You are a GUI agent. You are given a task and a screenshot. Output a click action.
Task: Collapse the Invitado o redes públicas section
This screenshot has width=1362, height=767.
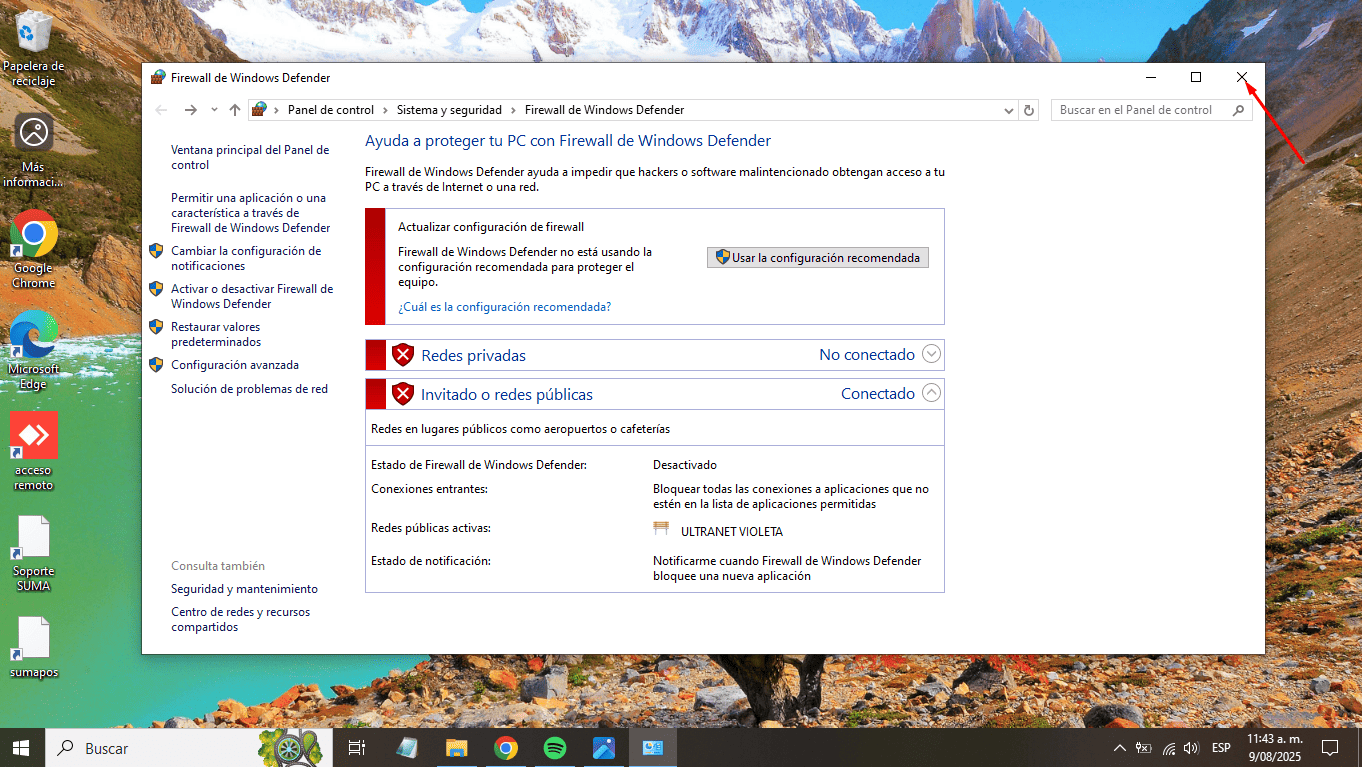click(931, 393)
